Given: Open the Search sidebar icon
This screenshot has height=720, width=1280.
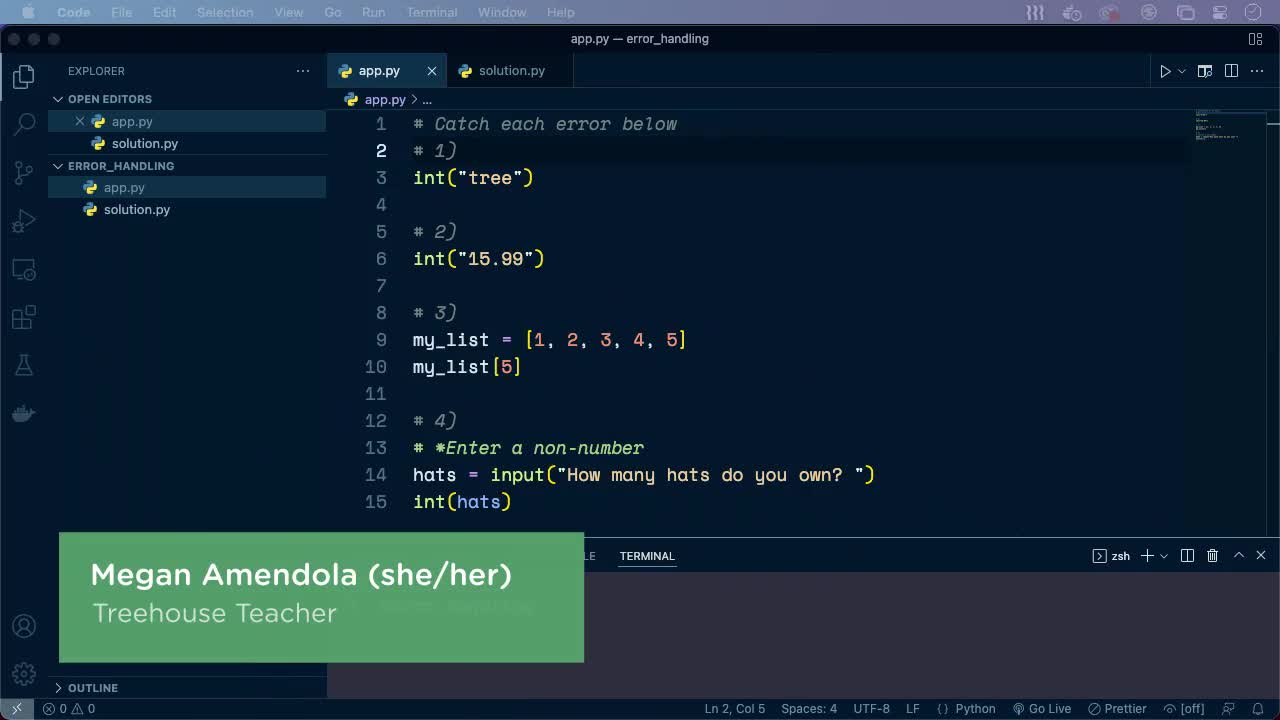Looking at the screenshot, I should tap(23, 125).
